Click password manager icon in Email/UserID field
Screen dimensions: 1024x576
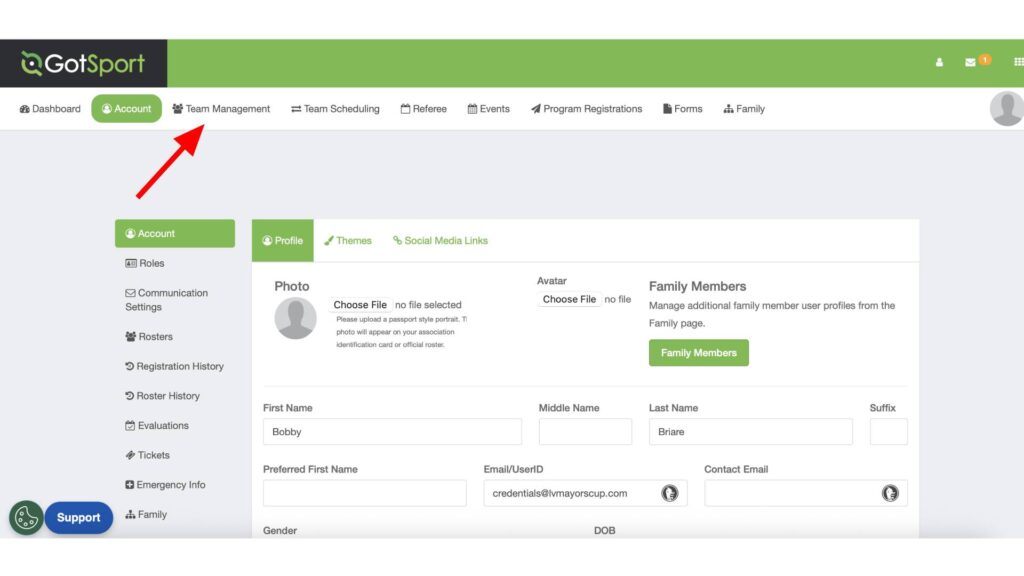pyautogui.click(x=670, y=493)
